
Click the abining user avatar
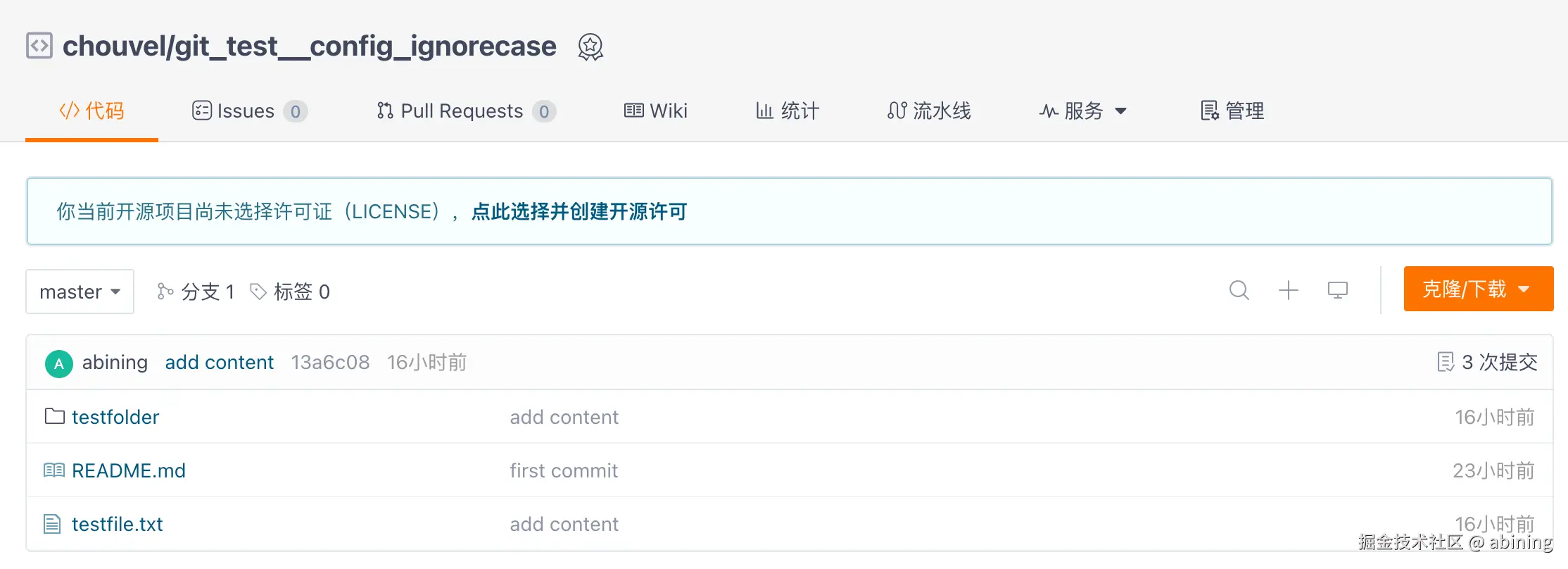coord(59,363)
